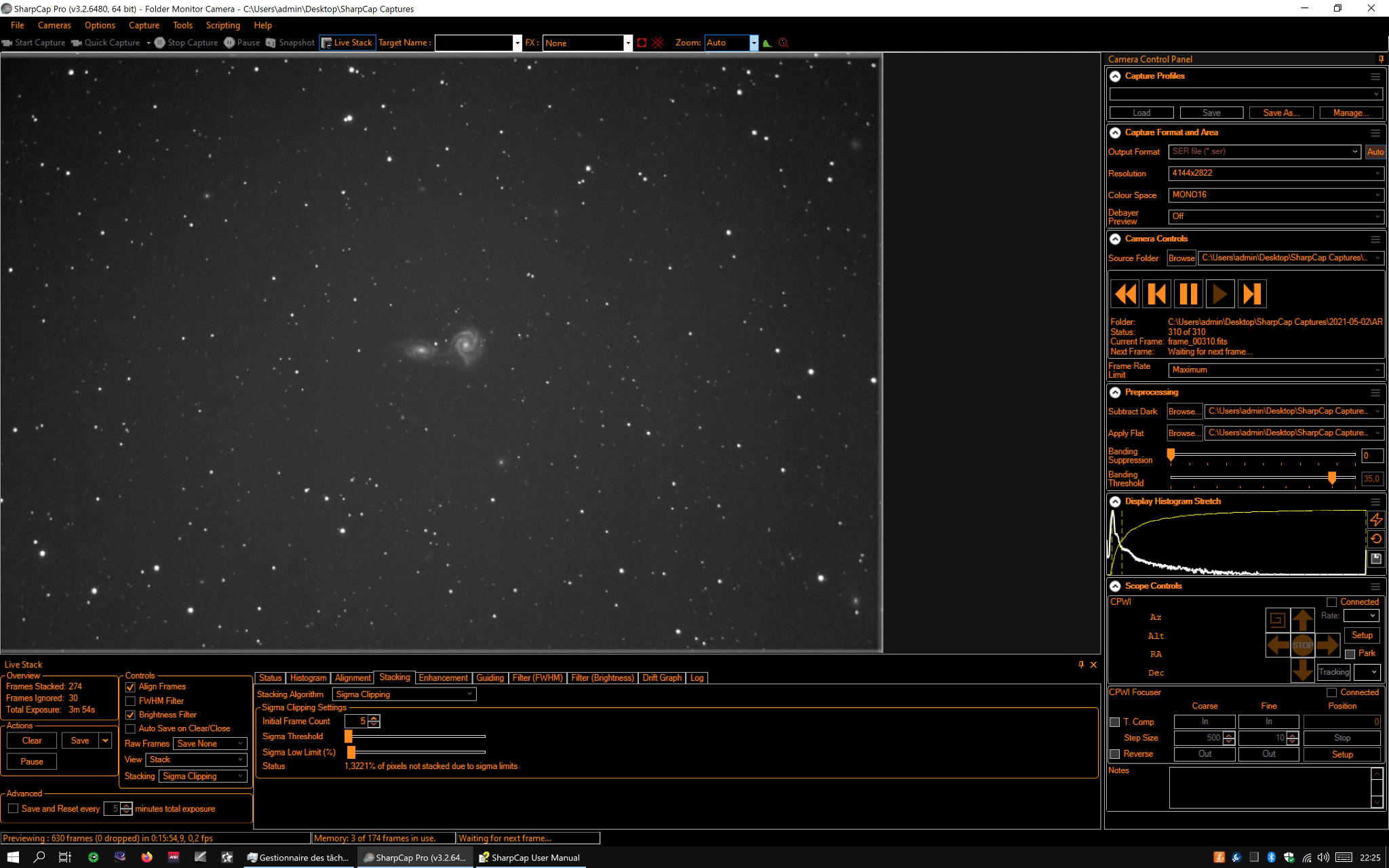Click the red reticule crosshair icon
The image size is (1389, 868).
click(x=657, y=43)
